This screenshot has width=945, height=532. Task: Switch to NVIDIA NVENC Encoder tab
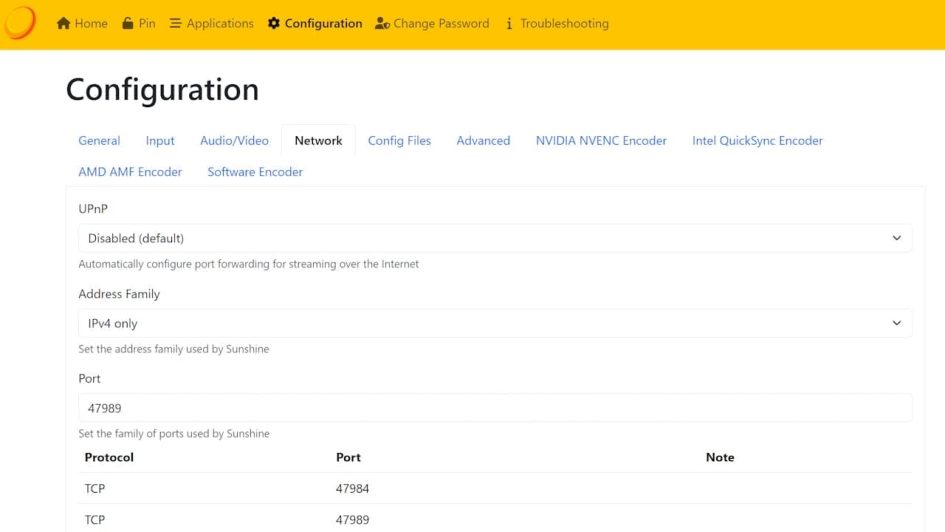click(x=601, y=141)
